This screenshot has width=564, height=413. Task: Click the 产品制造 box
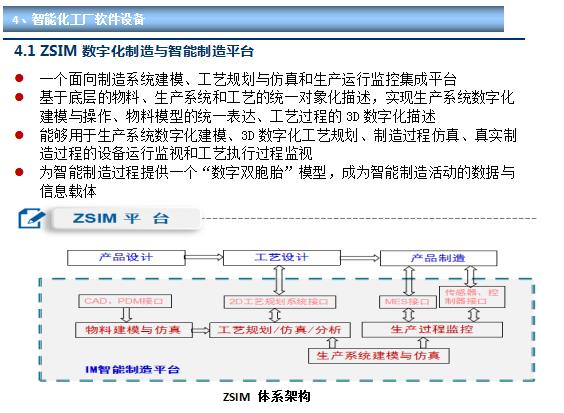438,258
